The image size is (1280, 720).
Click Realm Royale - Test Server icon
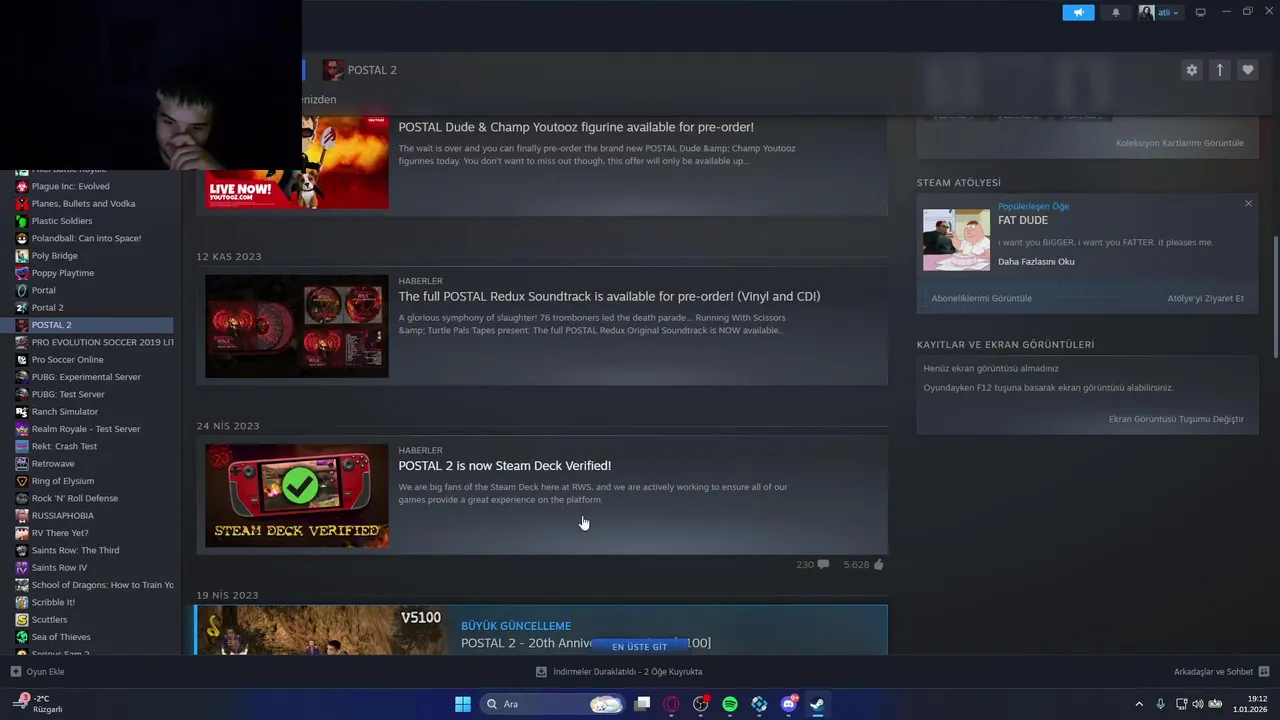pyautogui.click(x=22, y=429)
